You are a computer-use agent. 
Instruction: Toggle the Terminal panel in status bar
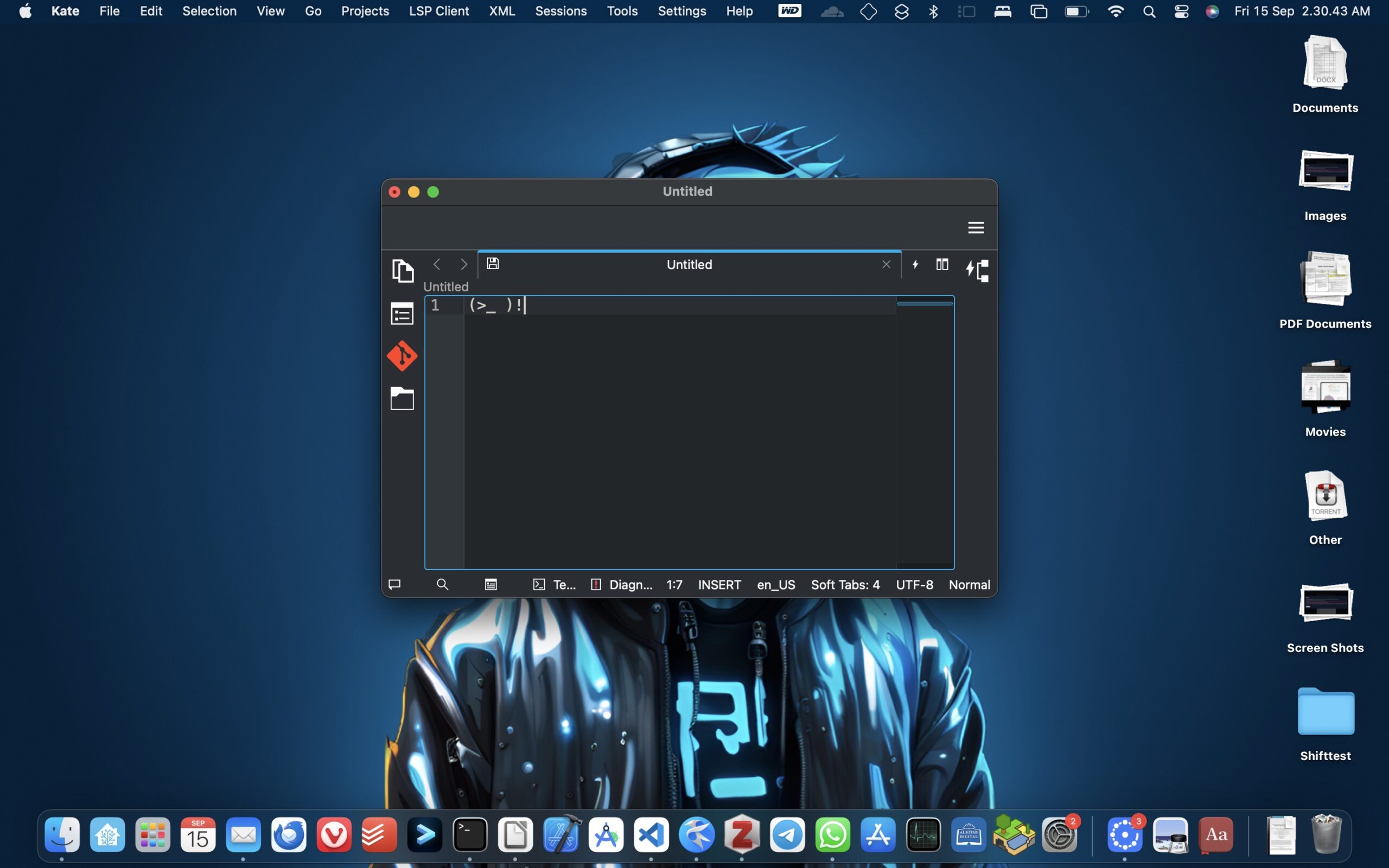[x=555, y=584]
